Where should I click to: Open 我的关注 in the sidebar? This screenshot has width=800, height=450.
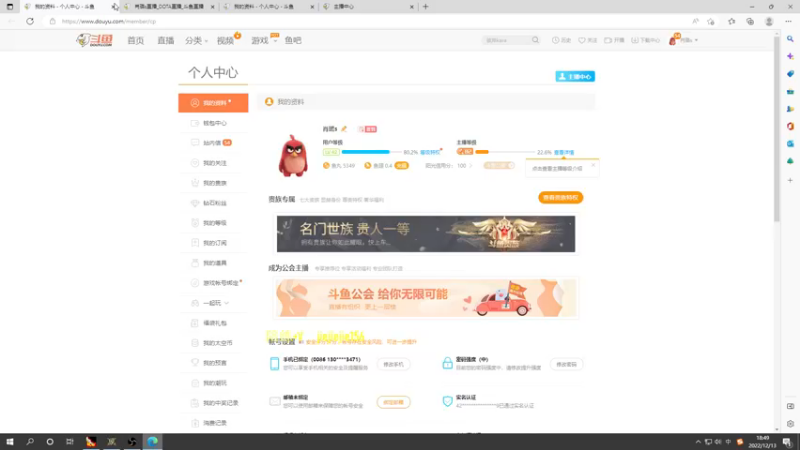coord(213,163)
